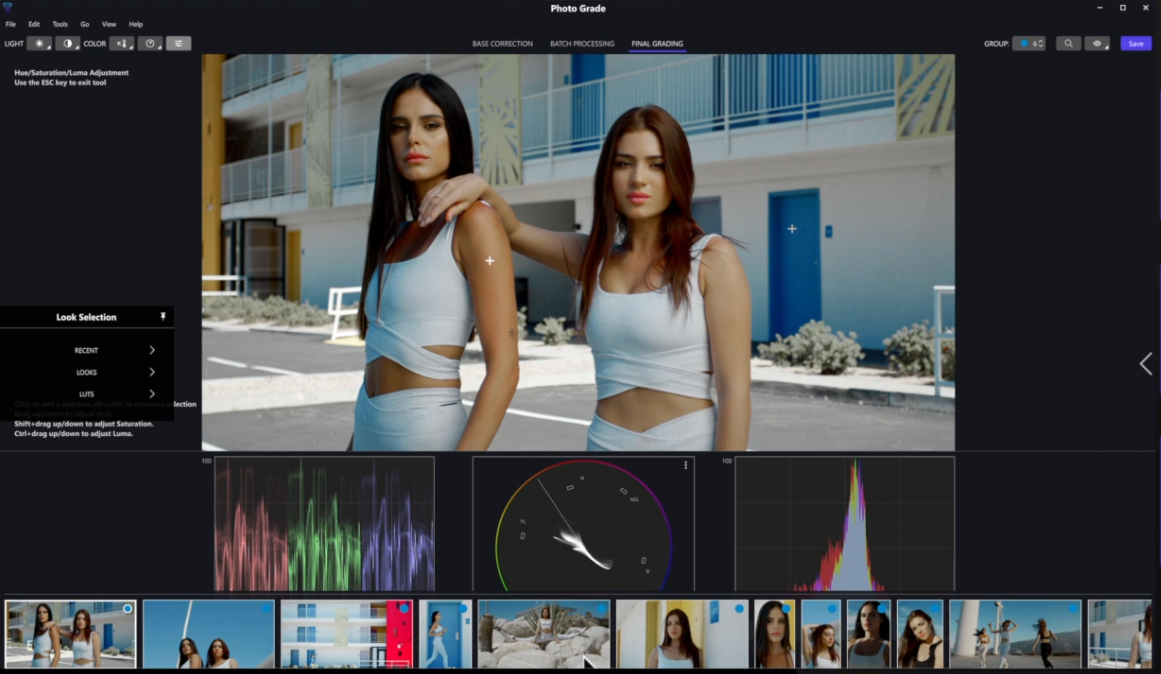Toggle group marker on first selected thumbnail
1161x674 pixels.
(x=127, y=609)
